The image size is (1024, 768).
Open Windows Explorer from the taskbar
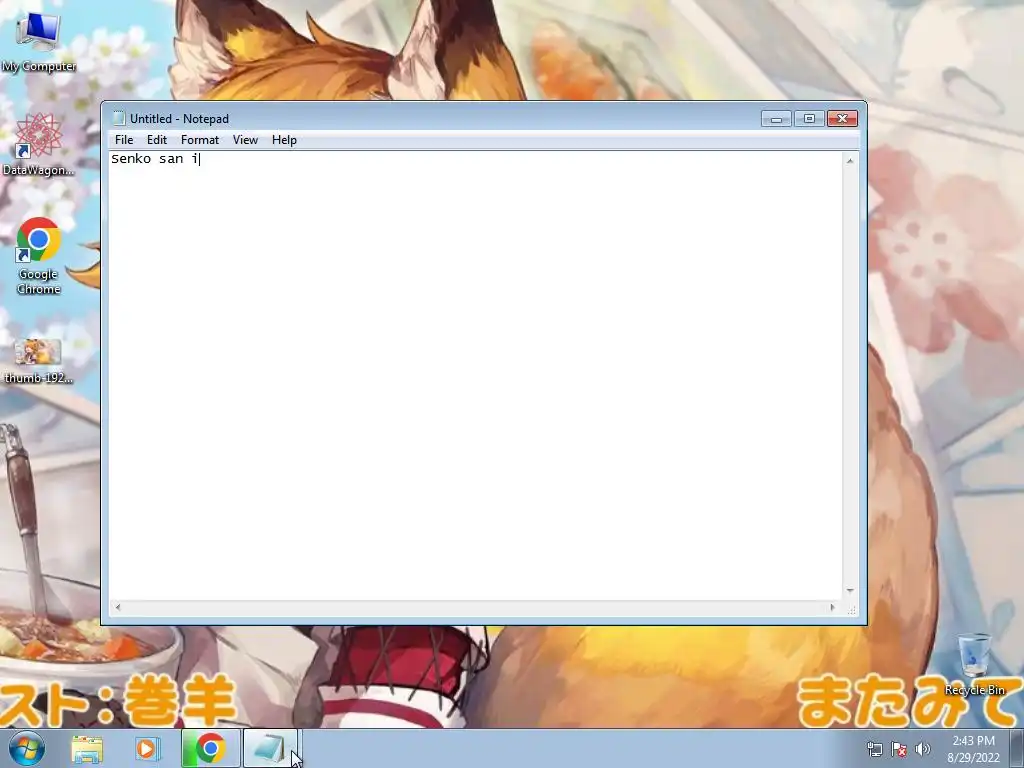point(87,749)
